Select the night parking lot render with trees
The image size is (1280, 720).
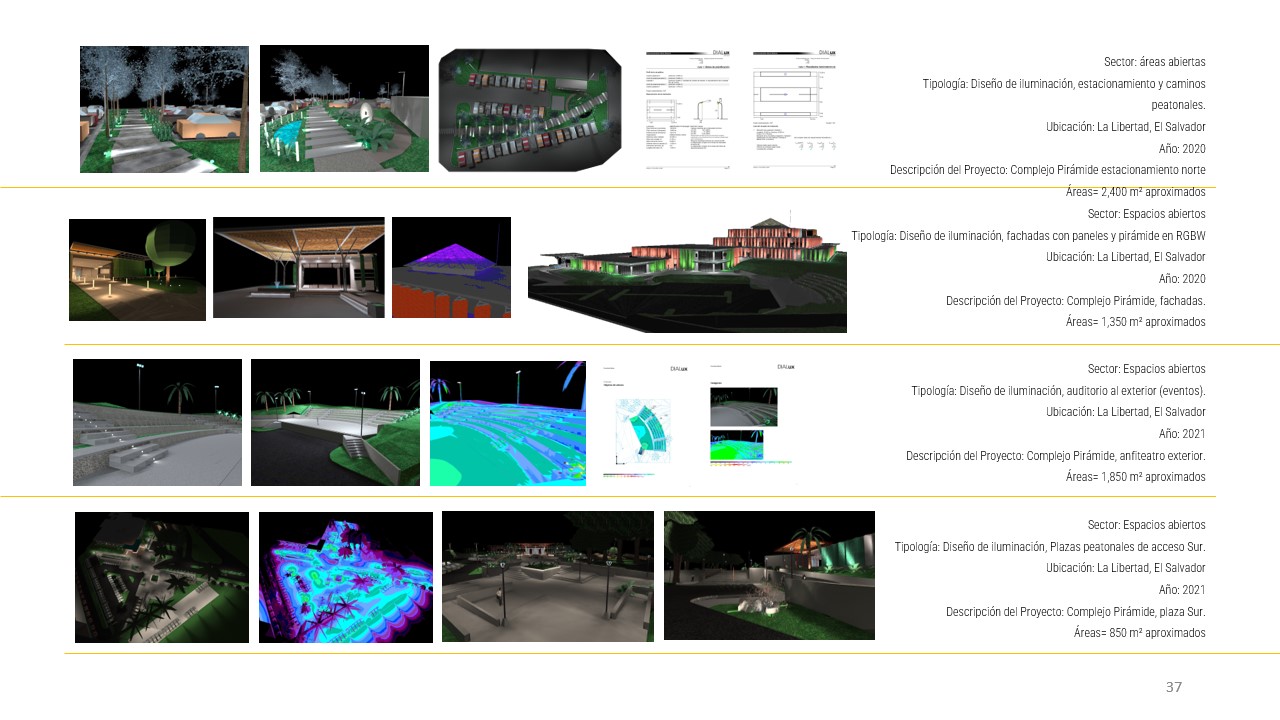point(163,108)
